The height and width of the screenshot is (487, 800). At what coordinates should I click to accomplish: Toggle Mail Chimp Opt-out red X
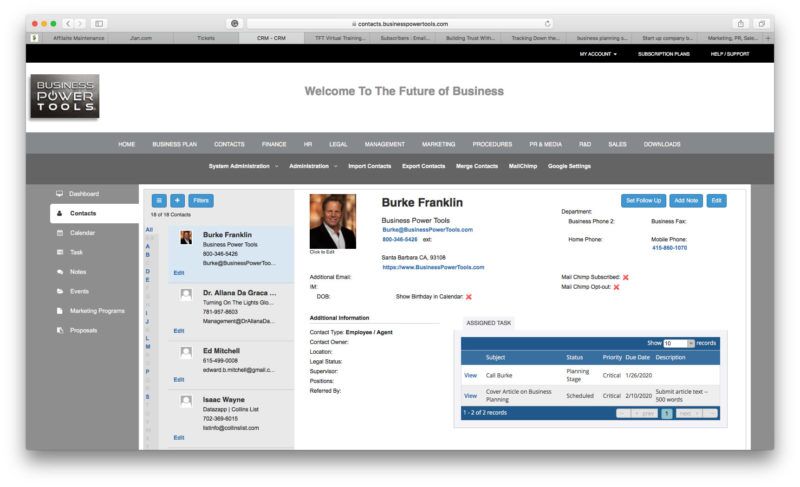[x=616, y=287]
